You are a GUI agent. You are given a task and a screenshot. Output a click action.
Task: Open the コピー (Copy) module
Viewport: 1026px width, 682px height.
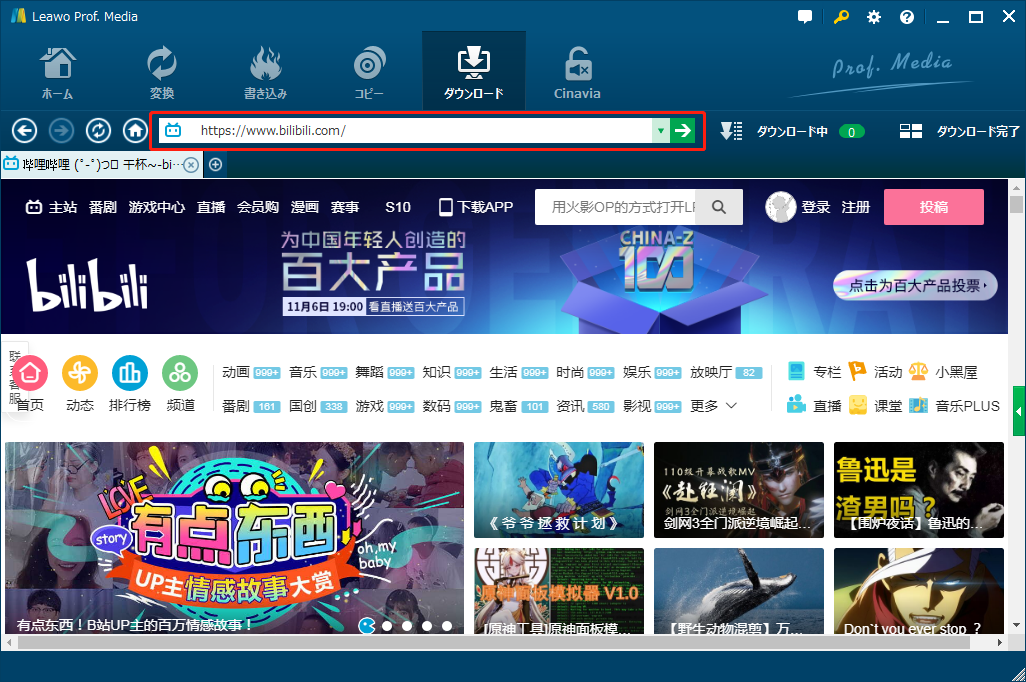tap(369, 73)
